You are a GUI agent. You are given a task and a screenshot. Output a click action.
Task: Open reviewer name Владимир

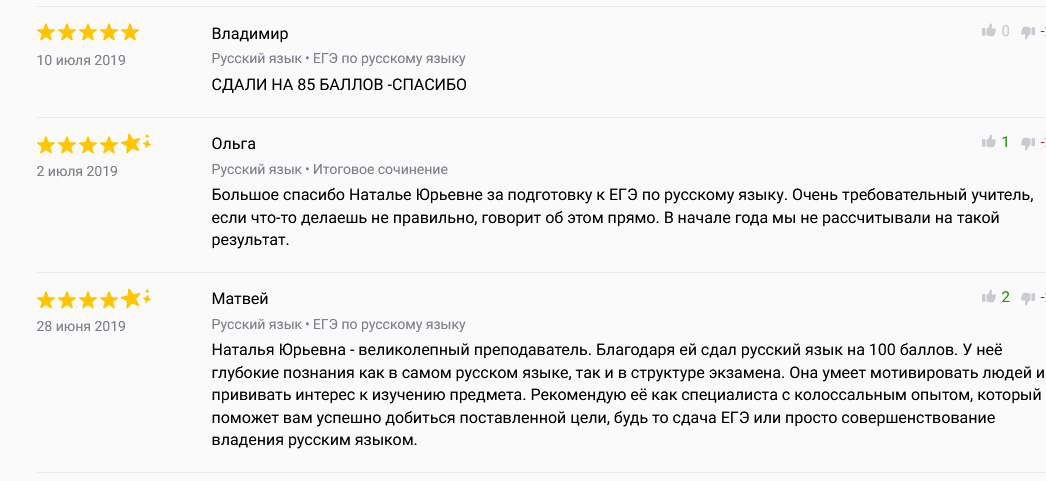[x=250, y=34]
